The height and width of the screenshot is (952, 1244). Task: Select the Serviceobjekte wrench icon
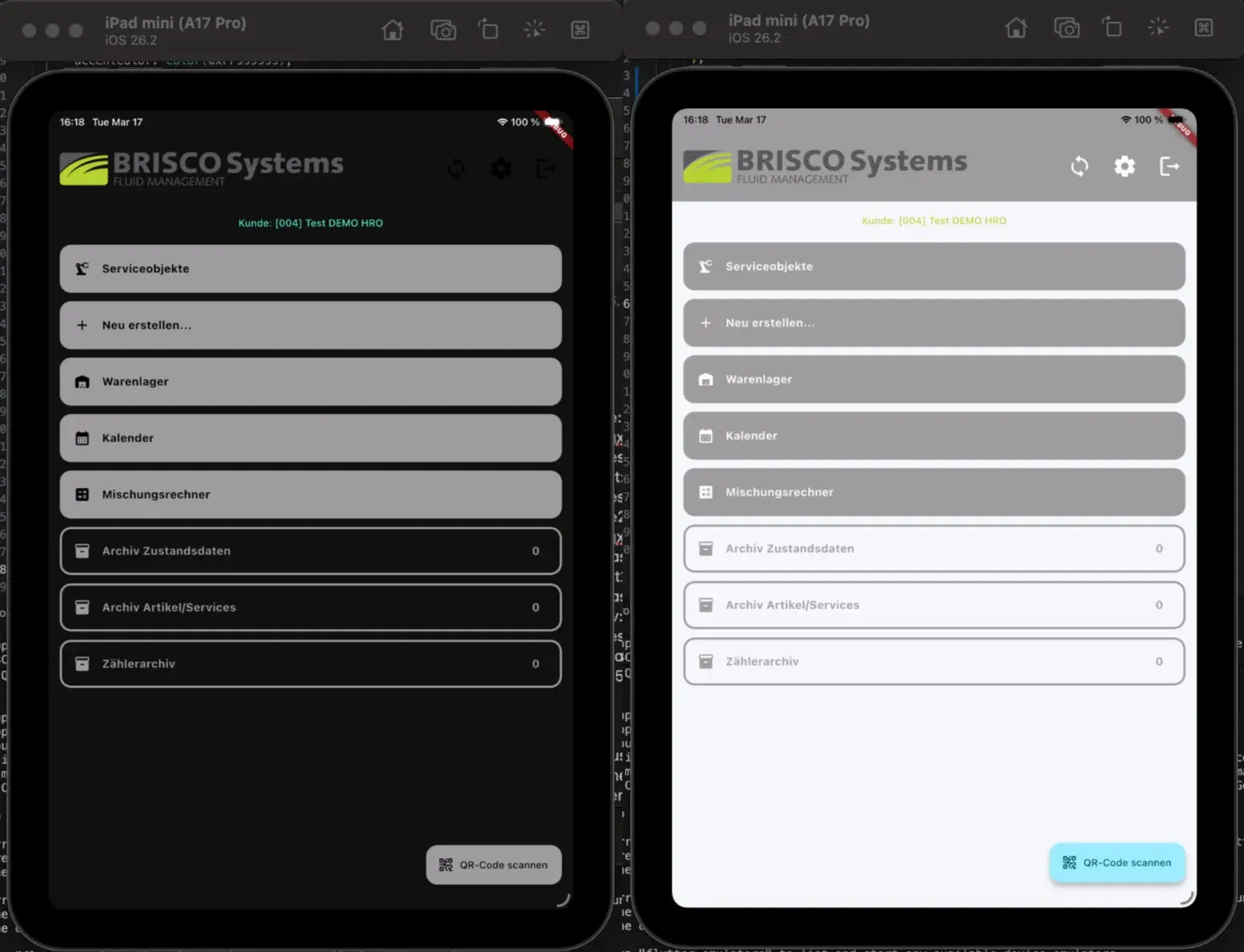pos(82,268)
